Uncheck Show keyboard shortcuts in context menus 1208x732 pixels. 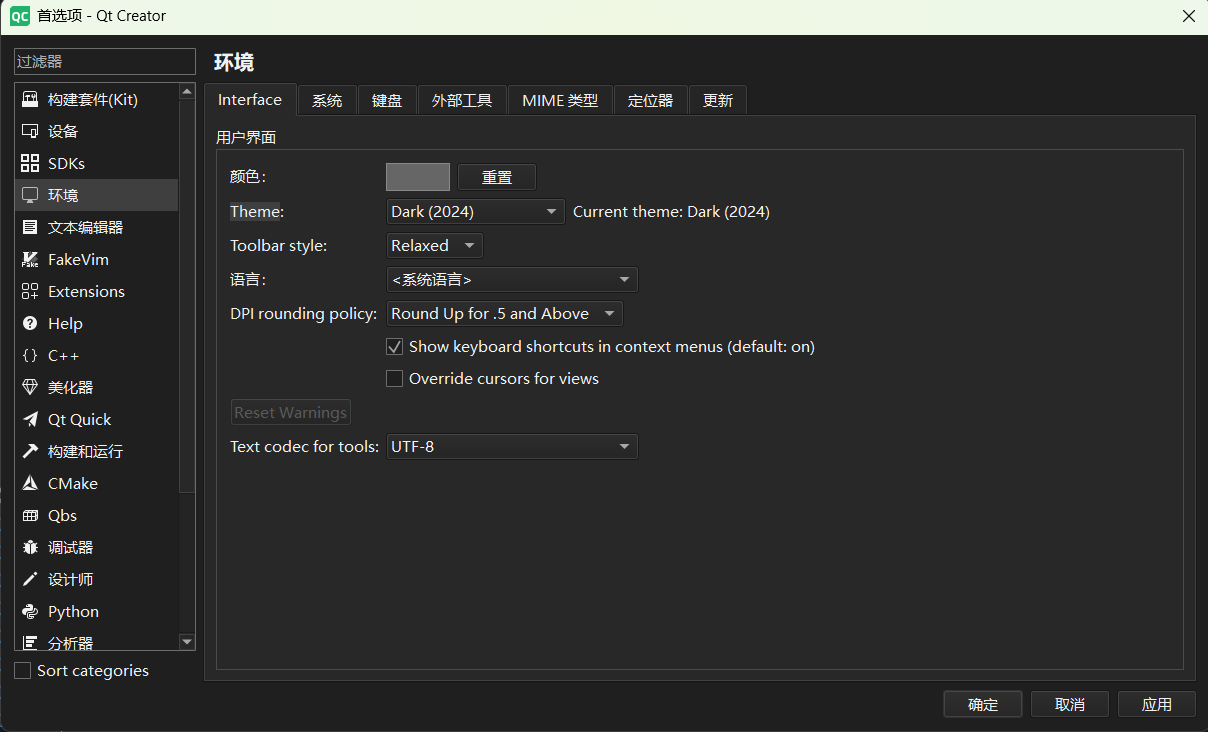[394, 346]
